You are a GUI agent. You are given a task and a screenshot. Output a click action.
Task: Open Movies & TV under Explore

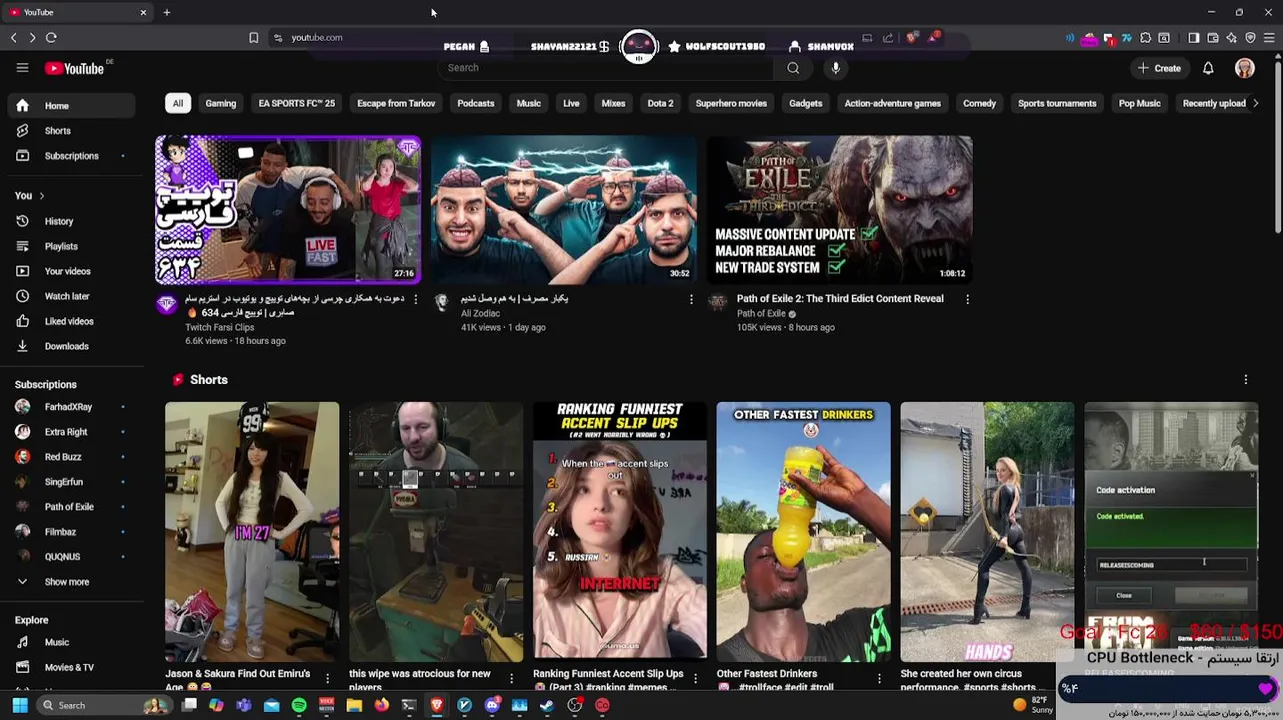(71, 667)
